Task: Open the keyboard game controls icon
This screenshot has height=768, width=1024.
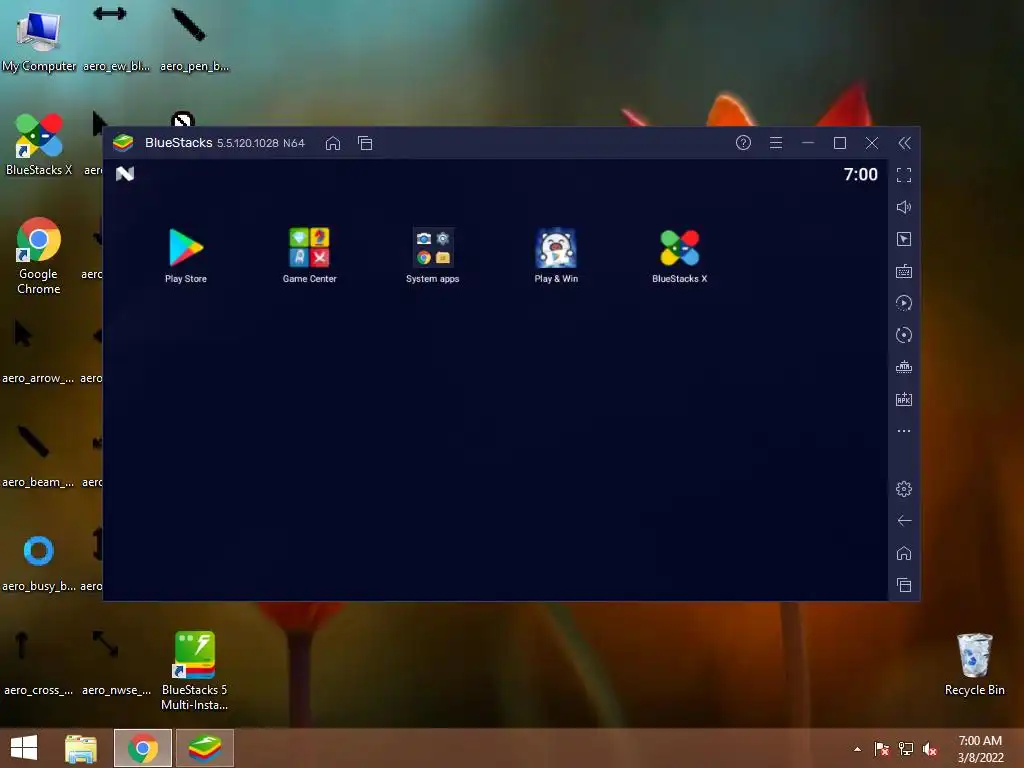Action: 904,271
